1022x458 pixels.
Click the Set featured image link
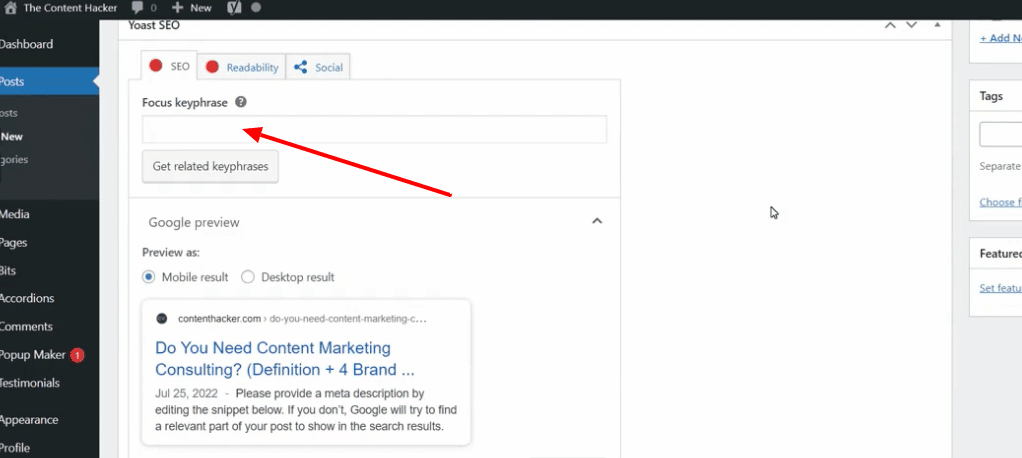pos(1000,287)
